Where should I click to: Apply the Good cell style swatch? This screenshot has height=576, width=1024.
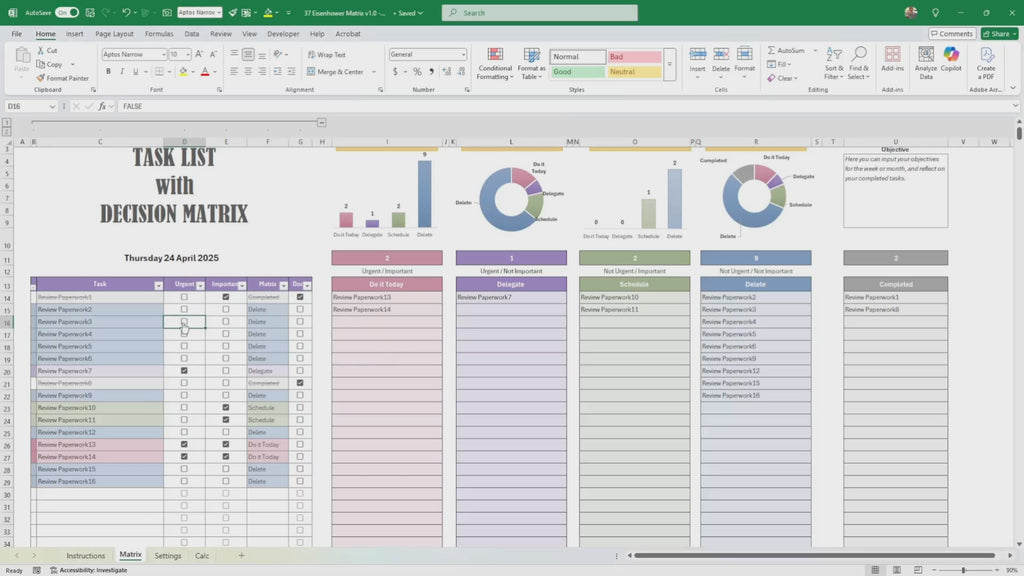[577, 72]
